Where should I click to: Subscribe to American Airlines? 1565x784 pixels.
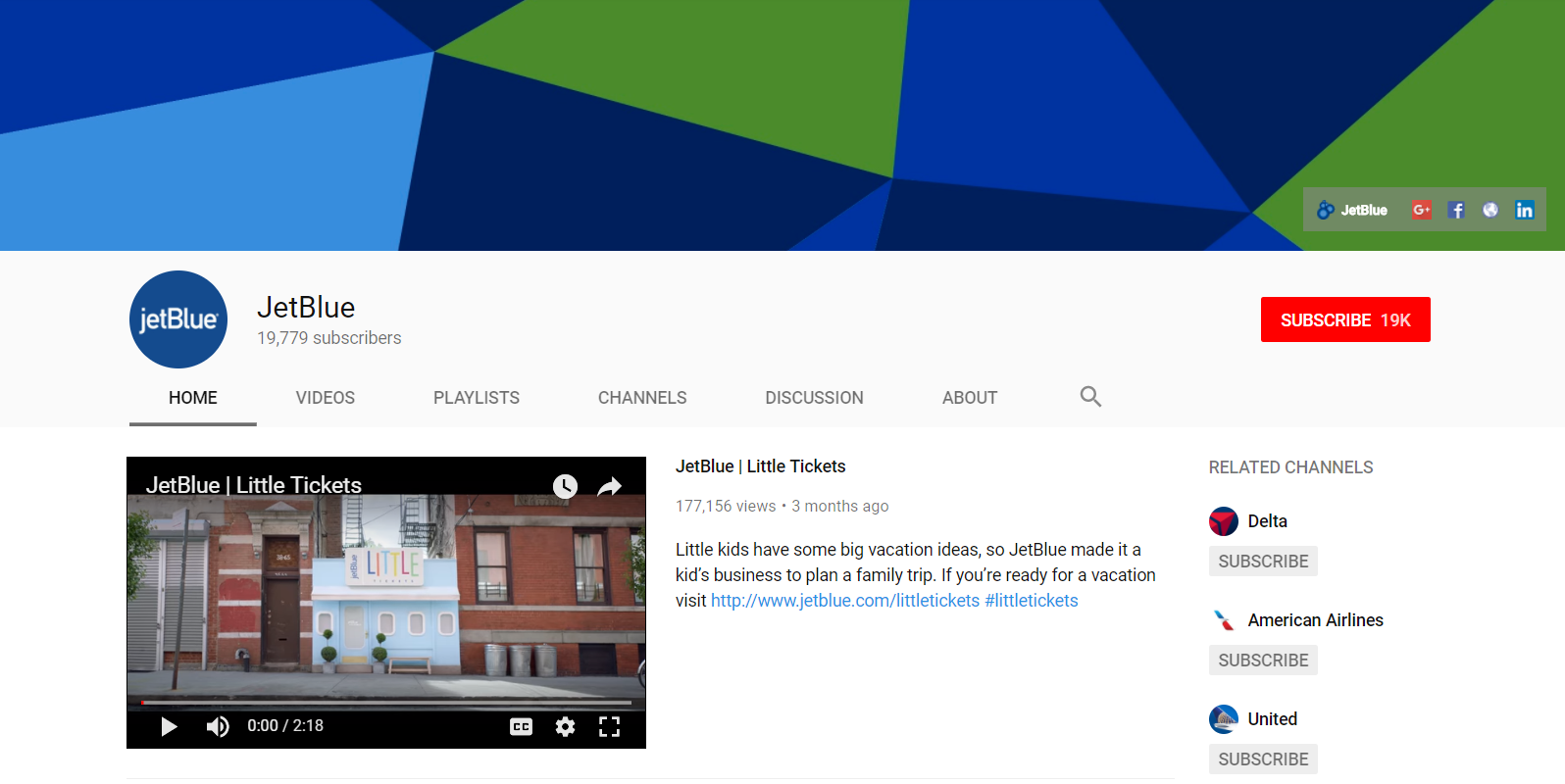coord(1263,661)
